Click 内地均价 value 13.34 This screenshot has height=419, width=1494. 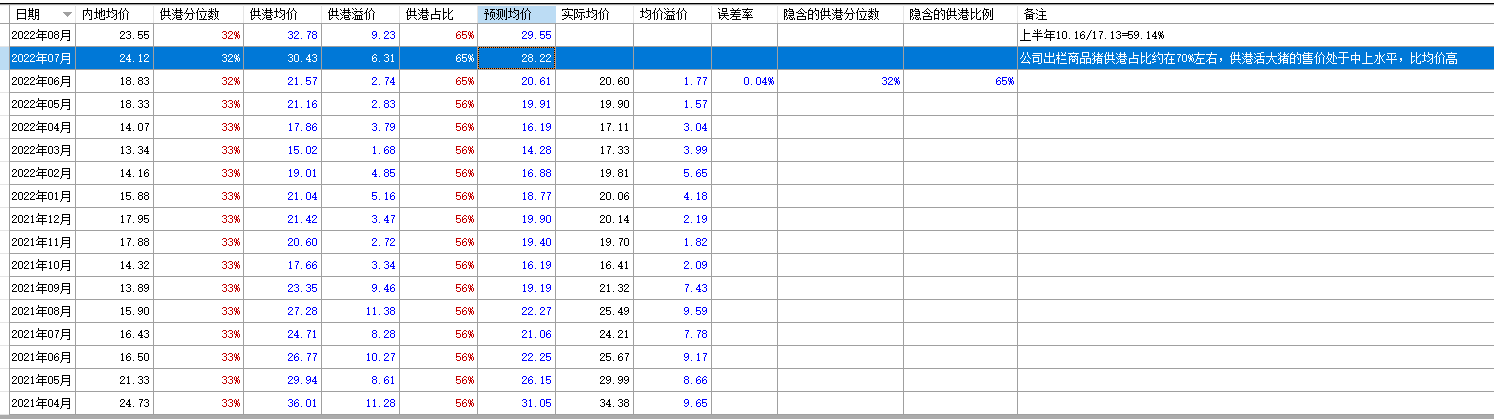click(115, 150)
